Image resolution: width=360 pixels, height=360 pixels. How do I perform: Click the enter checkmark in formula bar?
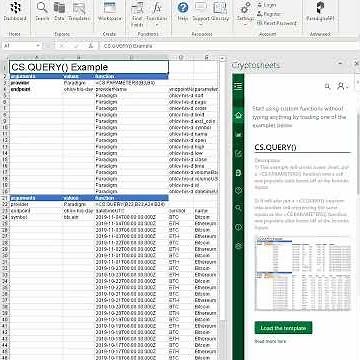77,46
